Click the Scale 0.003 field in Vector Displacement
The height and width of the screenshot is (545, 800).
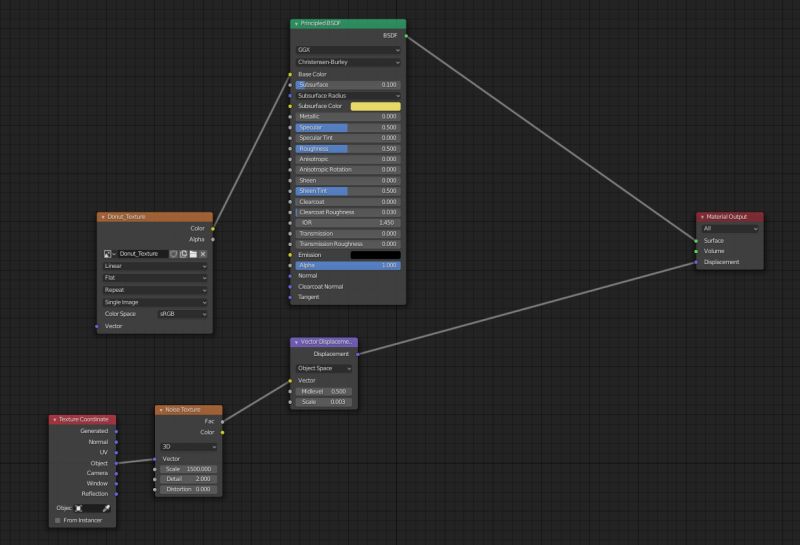point(324,403)
